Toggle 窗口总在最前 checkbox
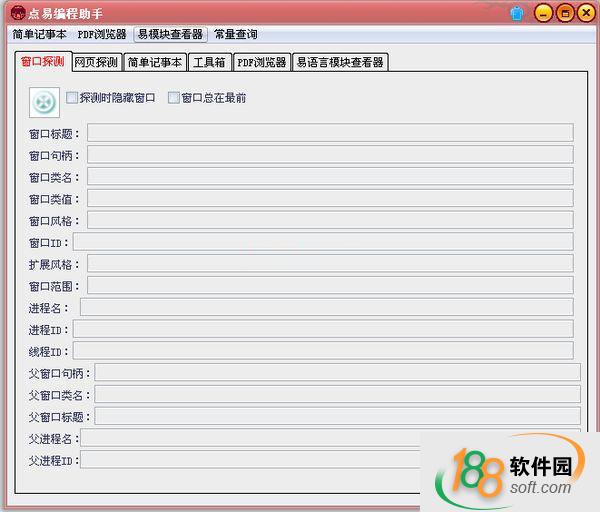This screenshot has width=600, height=512. point(174,98)
